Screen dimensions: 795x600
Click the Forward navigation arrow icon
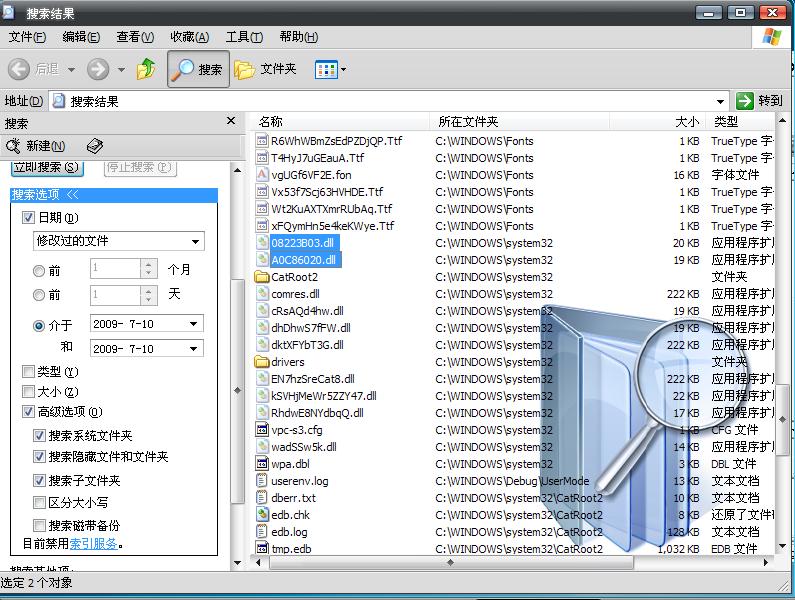pyautogui.click(x=98, y=69)
